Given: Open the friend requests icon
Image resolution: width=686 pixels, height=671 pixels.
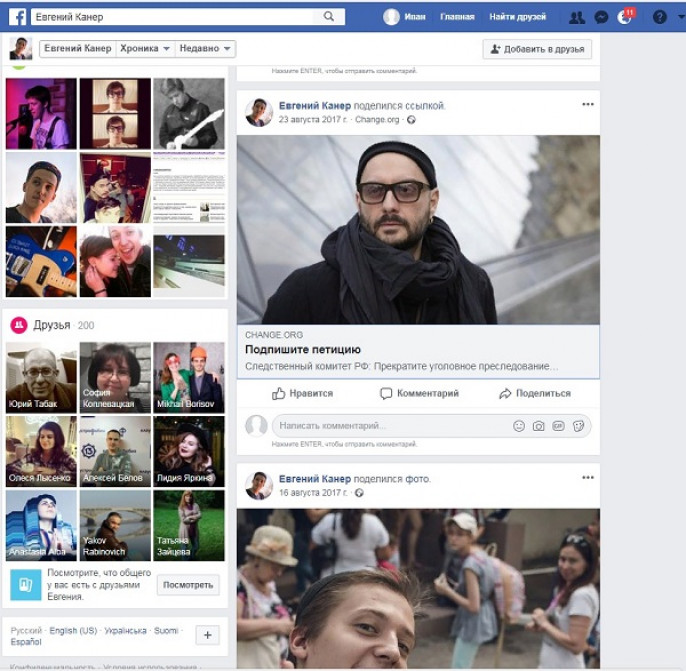Looking at the screenshot, I should point(577,17).
